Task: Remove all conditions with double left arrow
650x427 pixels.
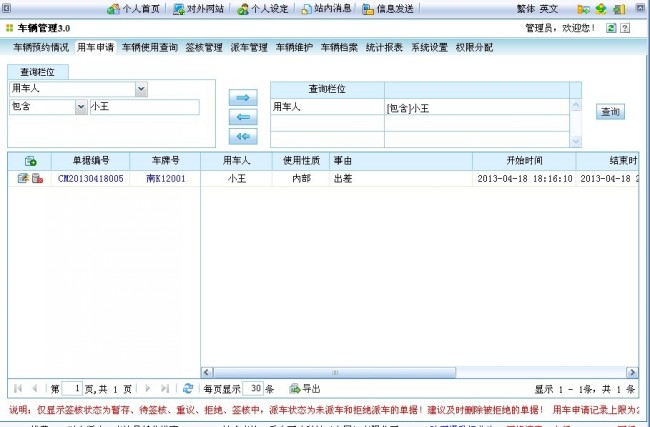Action: point(243,136)
